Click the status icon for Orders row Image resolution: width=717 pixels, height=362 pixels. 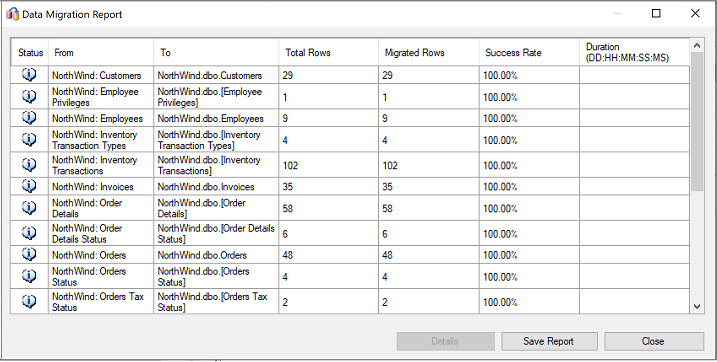(29, 254)
